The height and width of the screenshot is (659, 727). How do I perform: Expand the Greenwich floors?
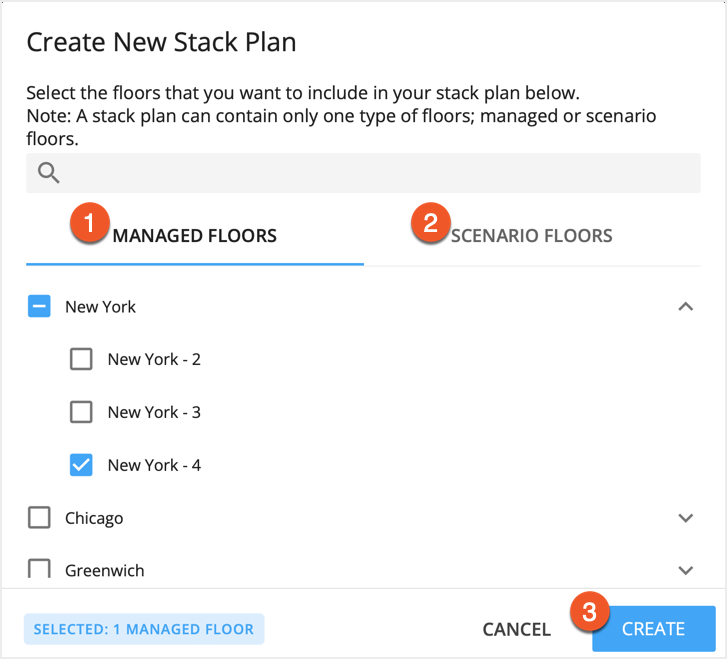pos(685,570)
